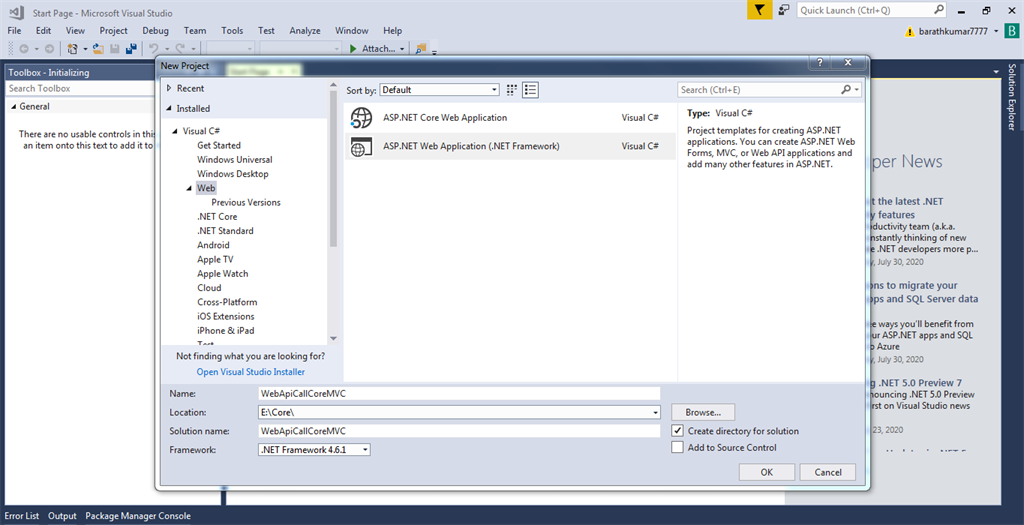Screen dimensions: 1024x525
Task: Select the Windows Desktop tree item
Action: (232, 174)
